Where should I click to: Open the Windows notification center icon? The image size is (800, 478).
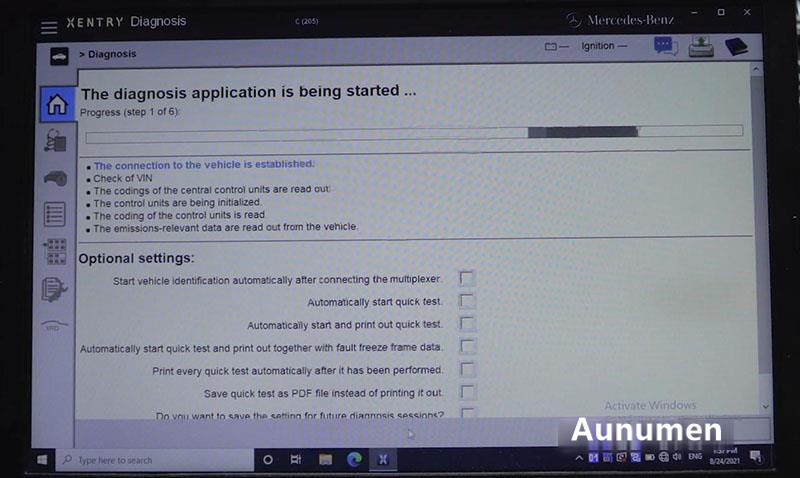[756, 457]
